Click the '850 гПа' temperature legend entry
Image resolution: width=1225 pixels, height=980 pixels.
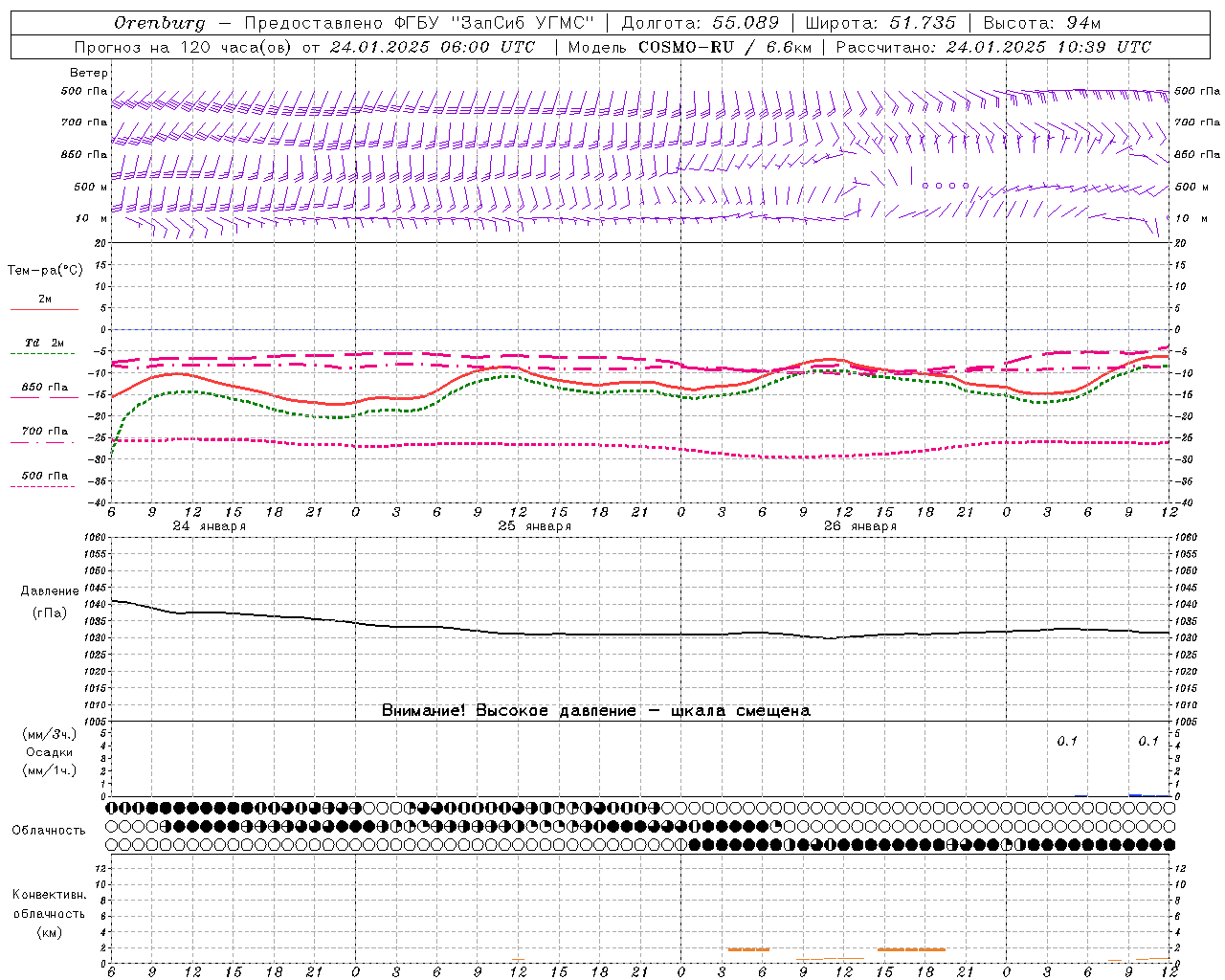[45, 388]
